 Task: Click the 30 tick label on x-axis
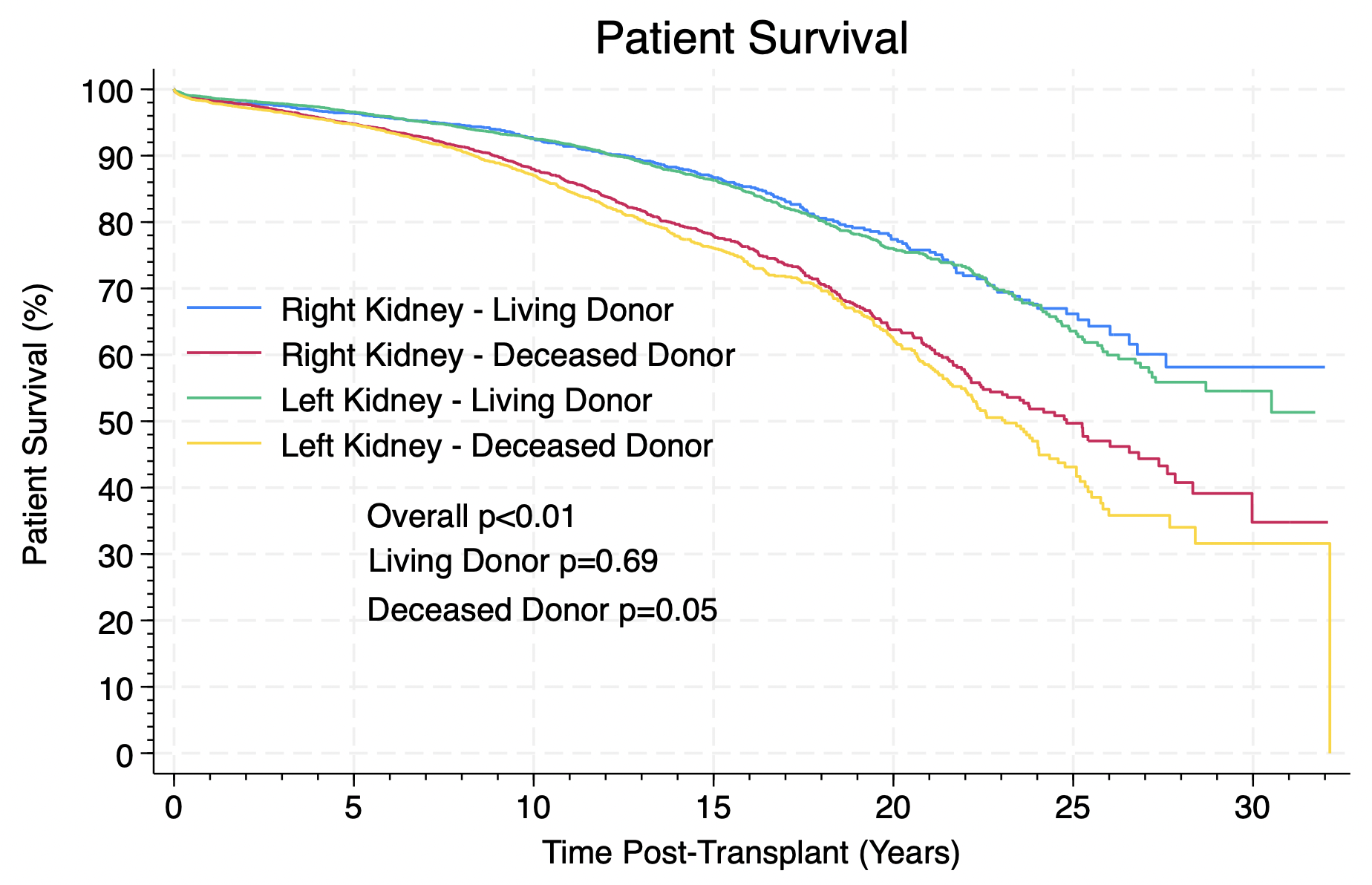[1252, 808]
